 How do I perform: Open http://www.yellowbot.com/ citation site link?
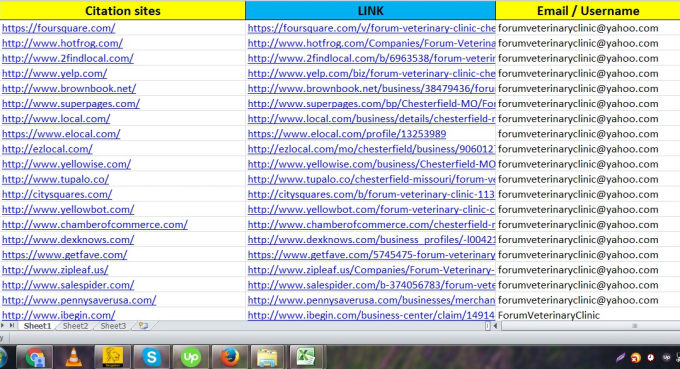[x=68, y=210]
